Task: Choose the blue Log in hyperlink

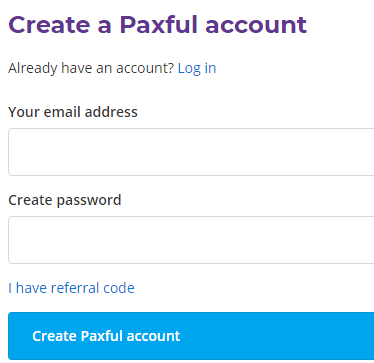Action: click(197, 68)
